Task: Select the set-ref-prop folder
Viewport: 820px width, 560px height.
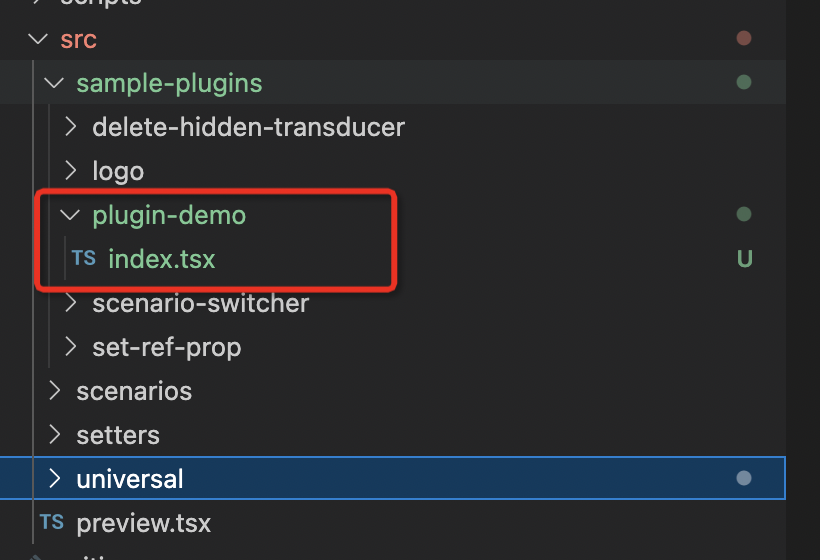Action: (x=166, y=347)
